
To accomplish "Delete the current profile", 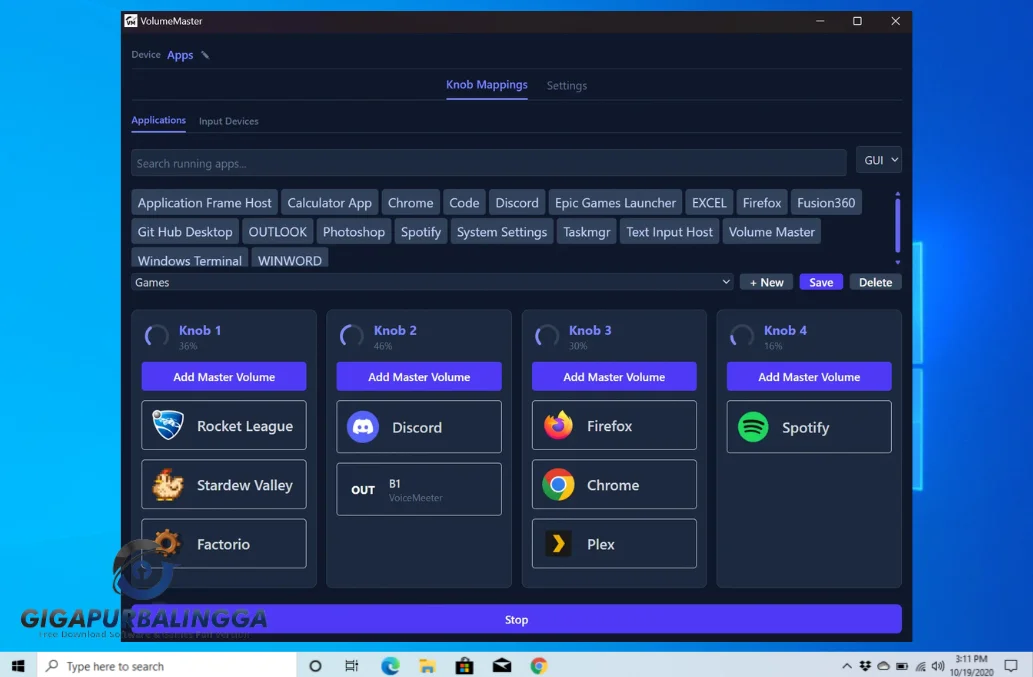I will tap(876, 282).
